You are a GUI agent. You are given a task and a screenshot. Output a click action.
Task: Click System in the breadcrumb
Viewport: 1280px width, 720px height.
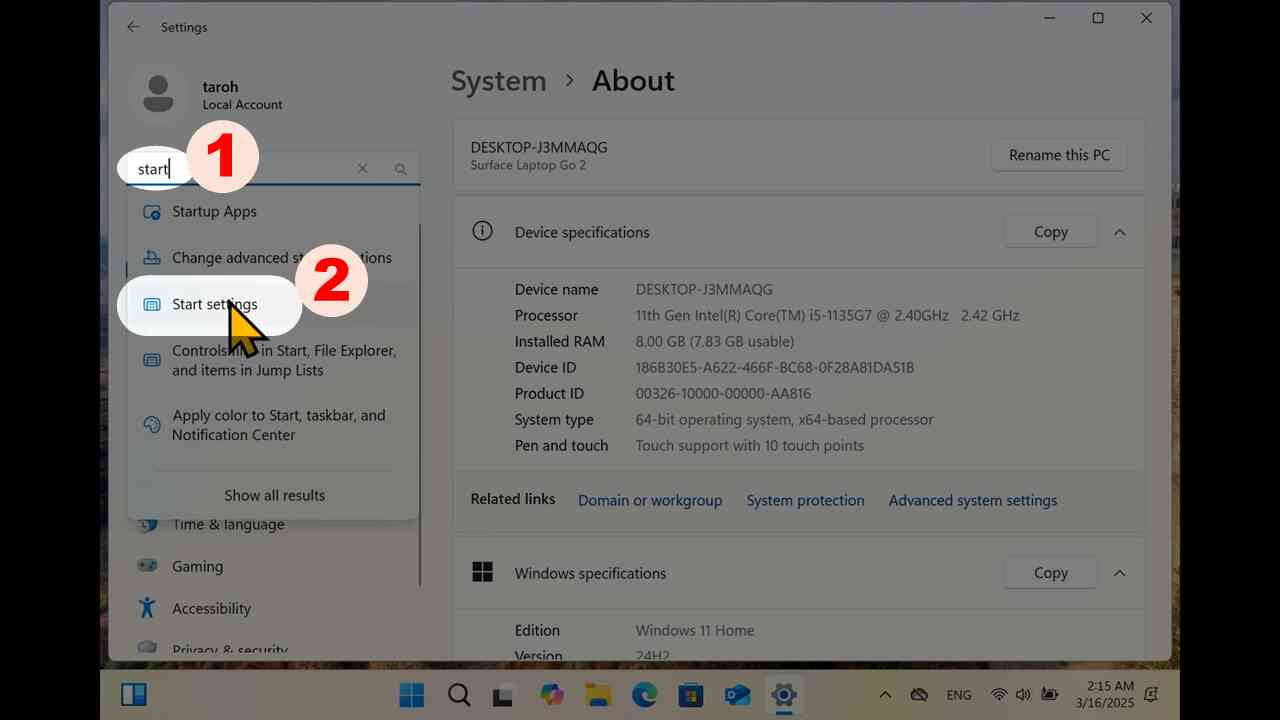(x=499, y=81)
